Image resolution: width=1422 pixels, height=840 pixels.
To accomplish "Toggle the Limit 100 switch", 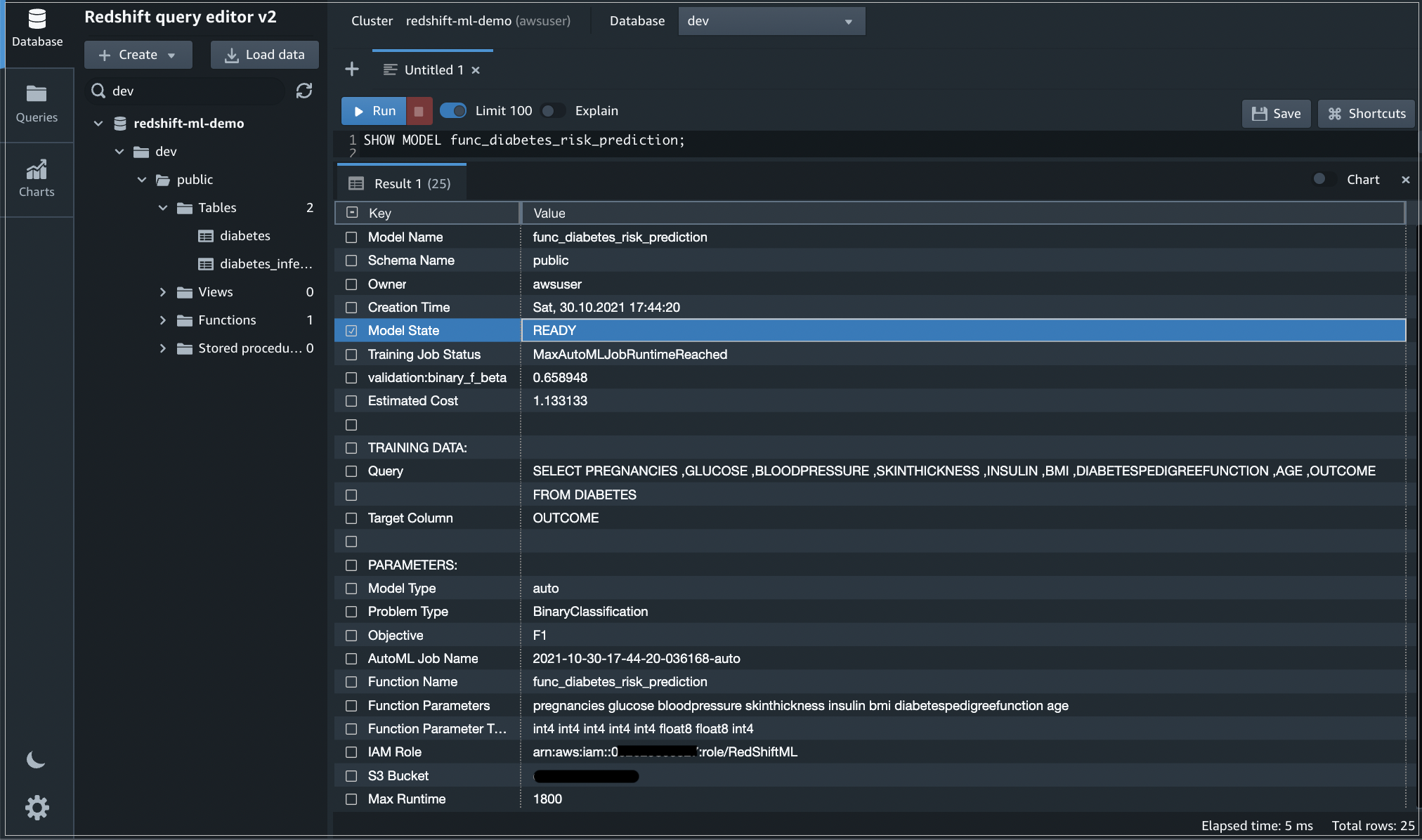I will tap(453, 111).
